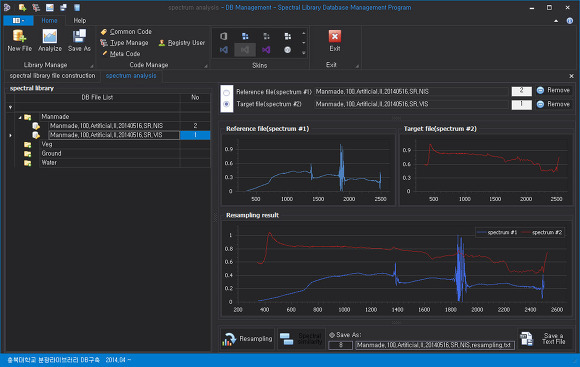Click the red Exit icon
This screenshot has height=367, width=580.
335,36
